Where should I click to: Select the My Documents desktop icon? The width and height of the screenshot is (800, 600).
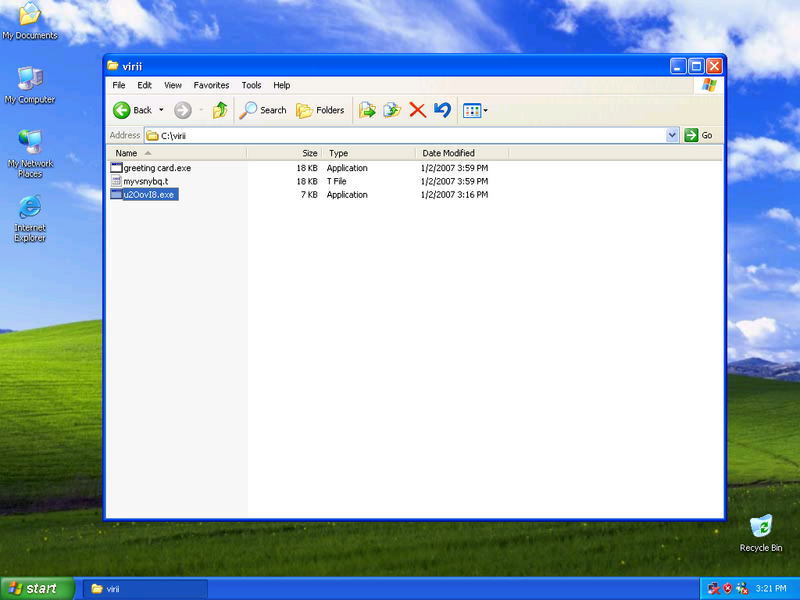point(30,21)
